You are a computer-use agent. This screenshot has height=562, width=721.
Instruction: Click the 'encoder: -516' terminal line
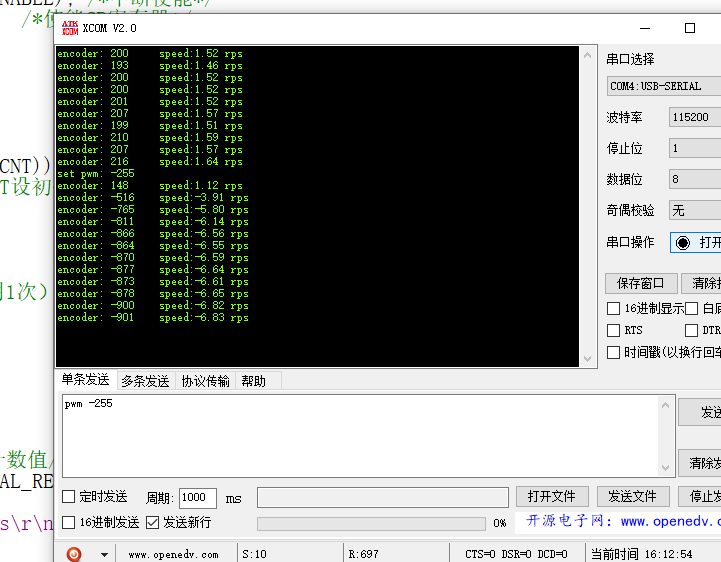[x=153, y=198]
